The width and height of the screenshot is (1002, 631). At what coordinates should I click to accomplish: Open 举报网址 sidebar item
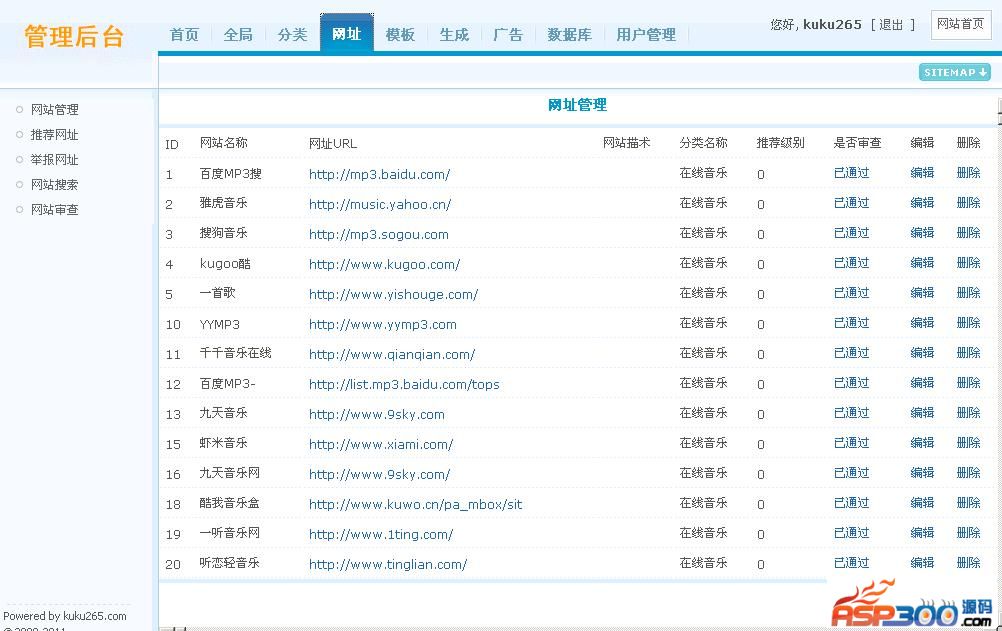point(54,160)
